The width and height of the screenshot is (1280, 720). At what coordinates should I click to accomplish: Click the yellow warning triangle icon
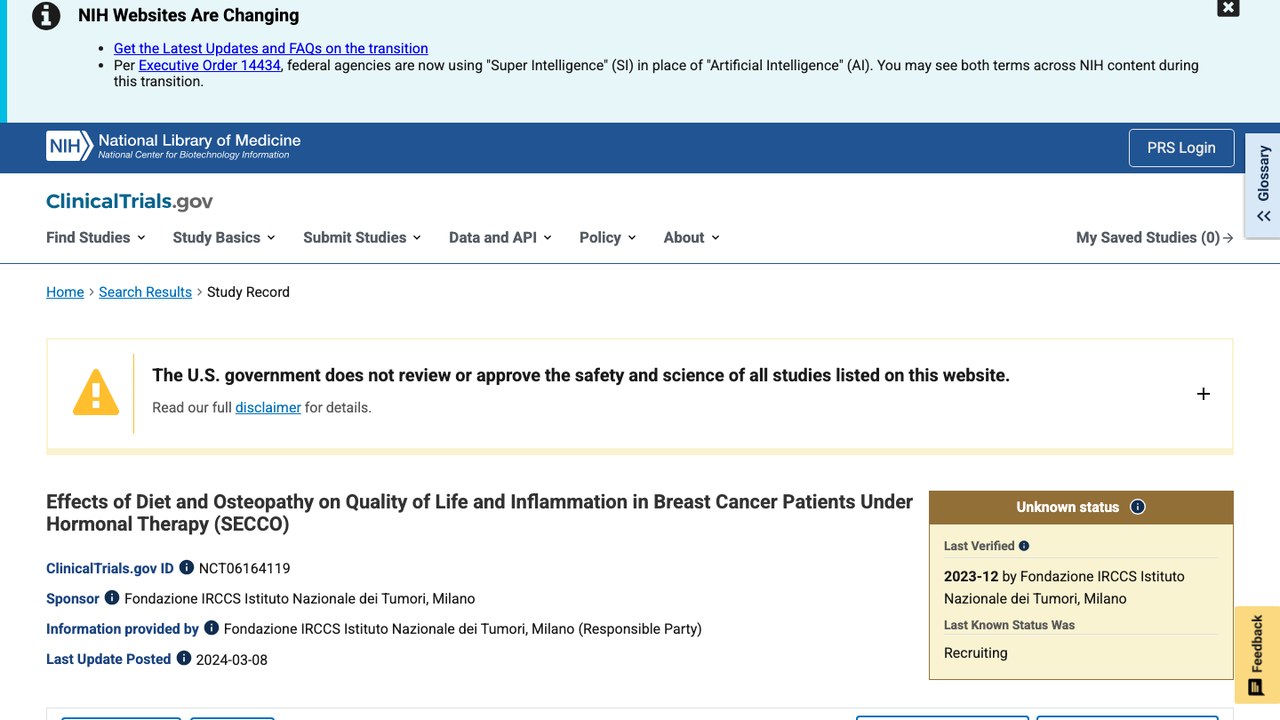click(96, 392)
